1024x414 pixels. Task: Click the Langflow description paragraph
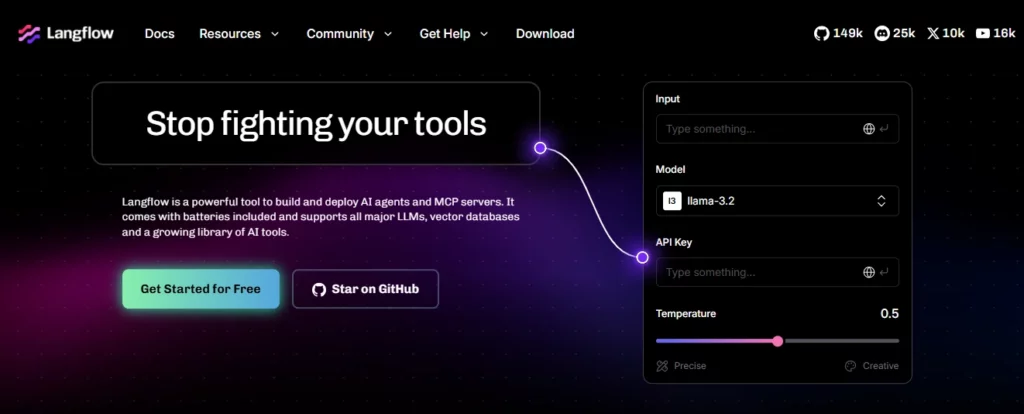[x=321, y=217]
